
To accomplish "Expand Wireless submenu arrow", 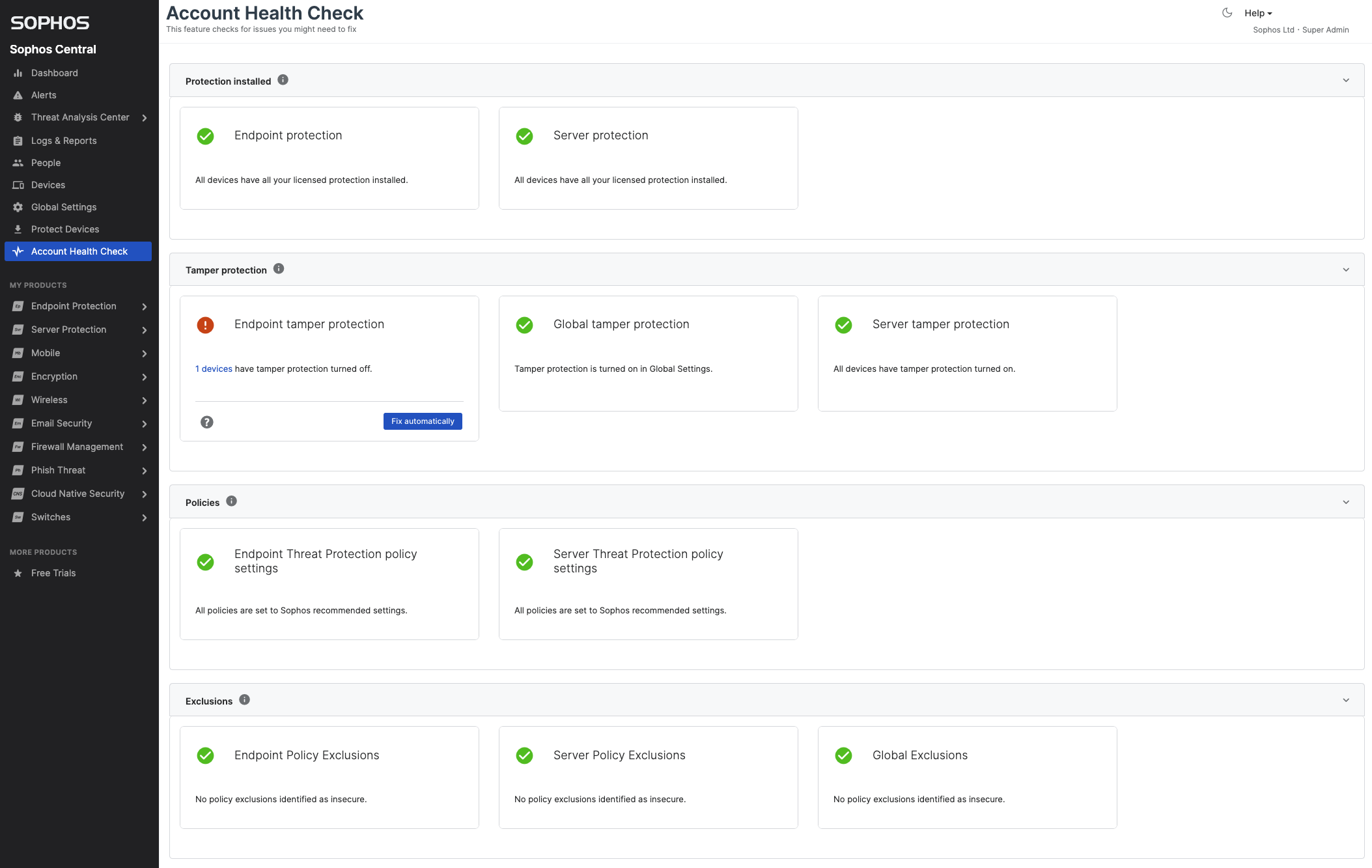I will tap(145, 400).
